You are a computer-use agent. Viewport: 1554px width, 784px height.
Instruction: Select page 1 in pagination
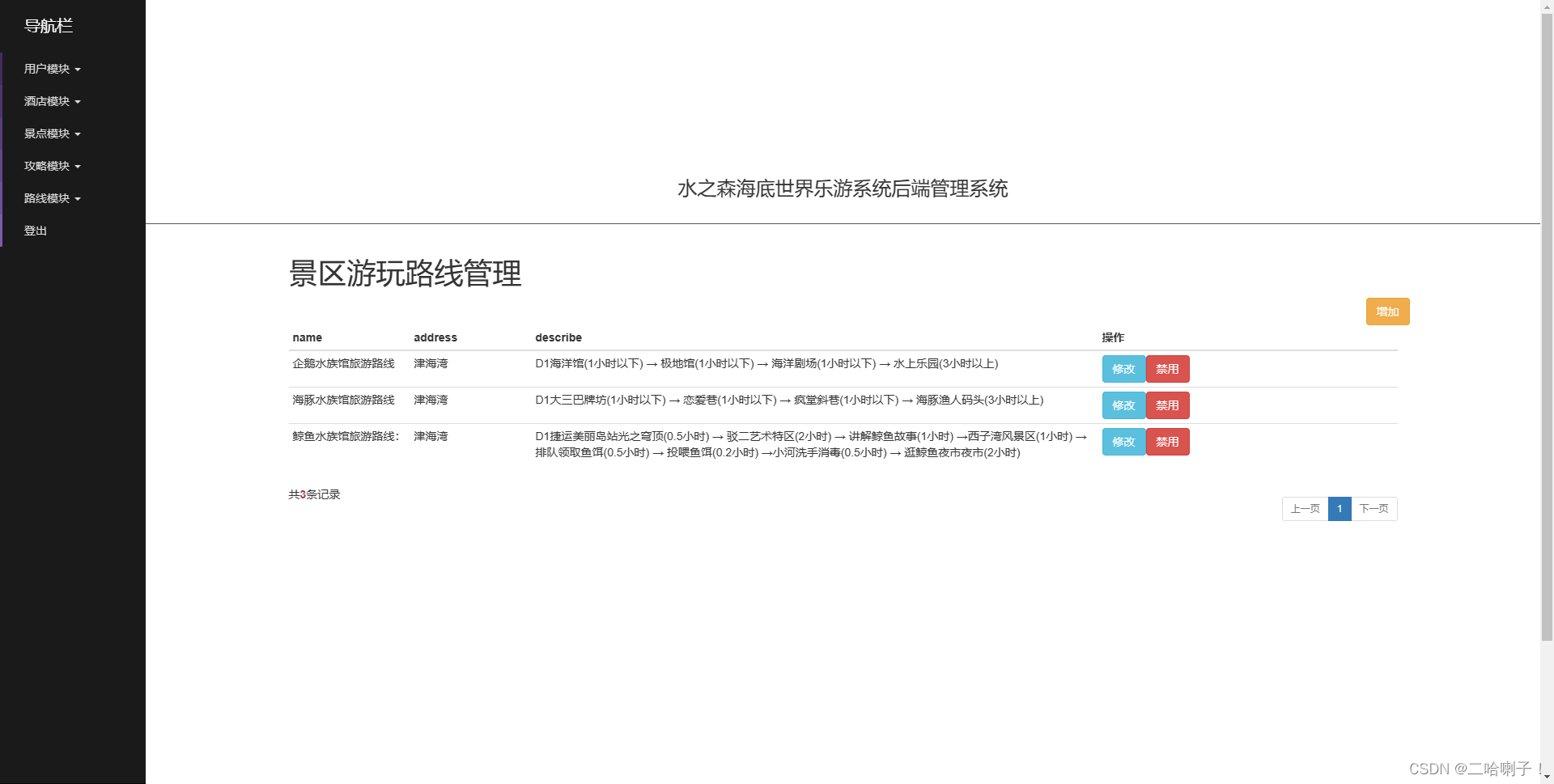(1340, 509)
